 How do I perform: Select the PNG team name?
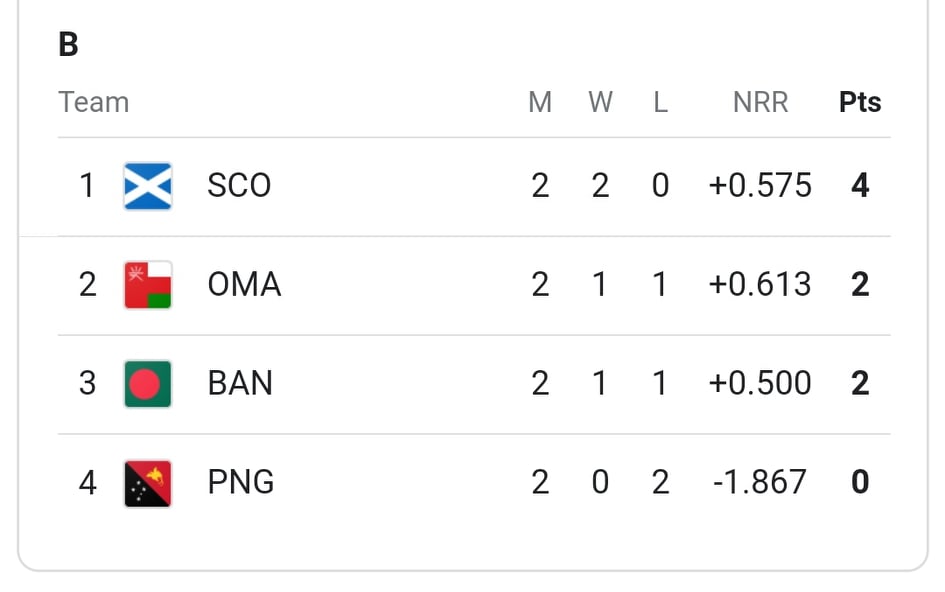pyautogui.click(x=240, y=482)
